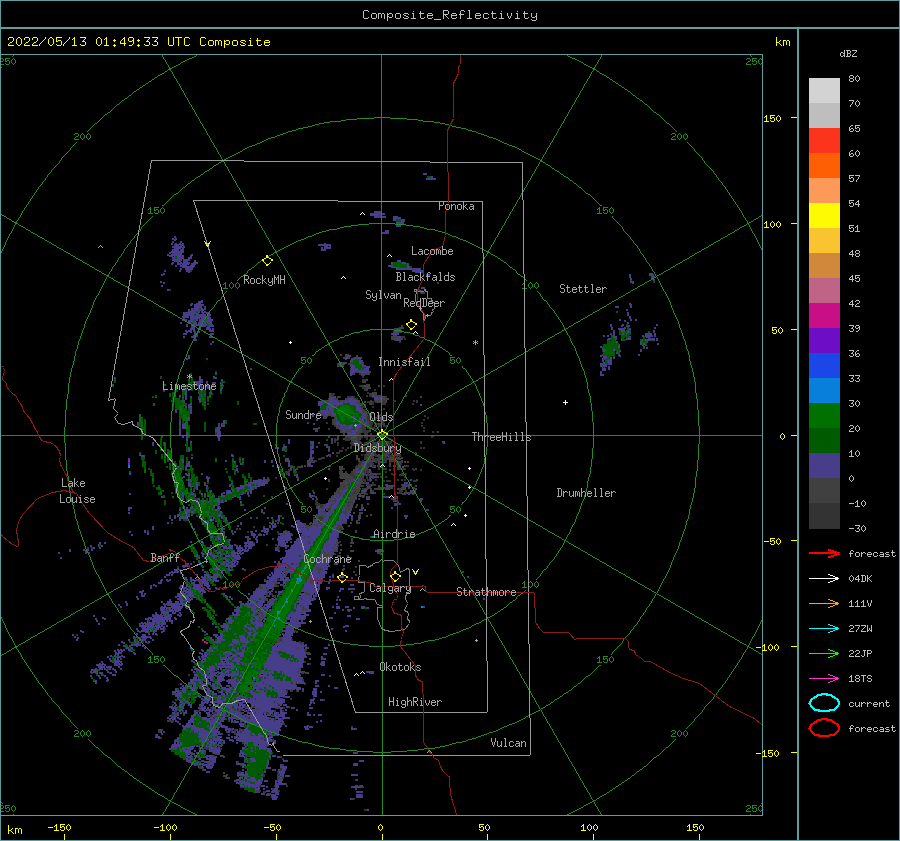Click the Sundre town label
This screenshot has height=841, width=900.
303,414
